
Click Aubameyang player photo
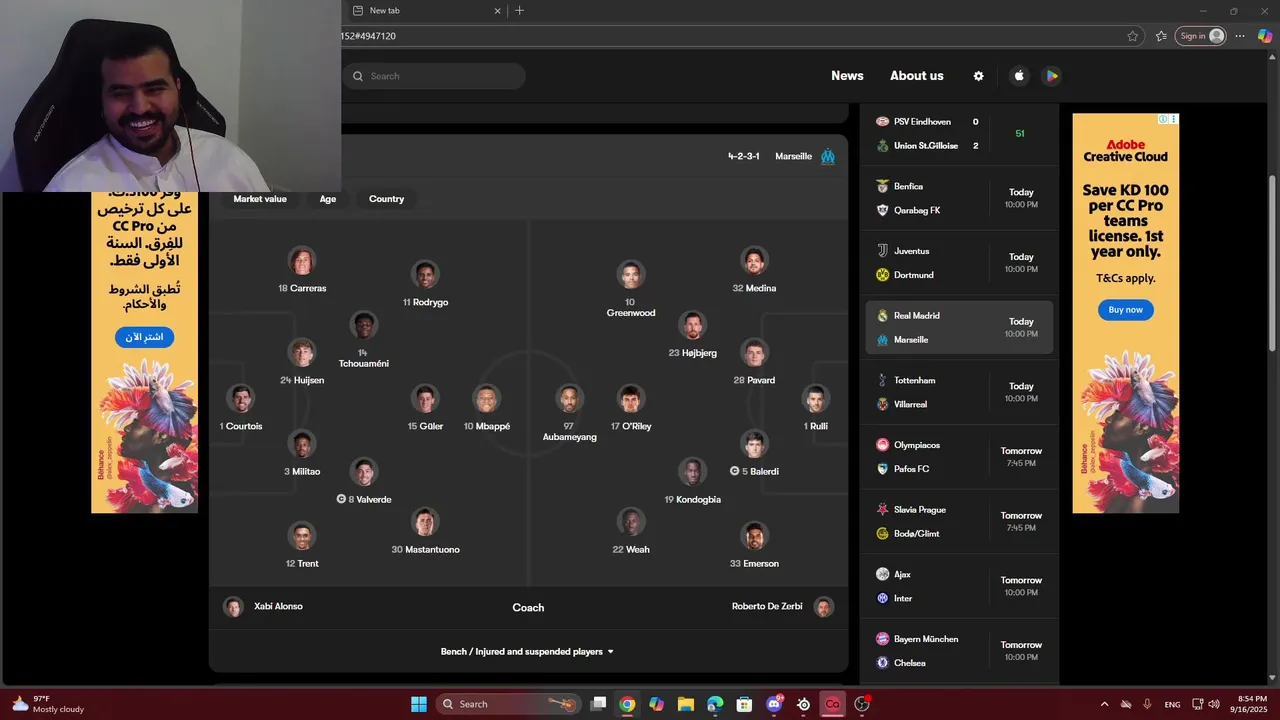pyautogui.click(x=569, y=399)
